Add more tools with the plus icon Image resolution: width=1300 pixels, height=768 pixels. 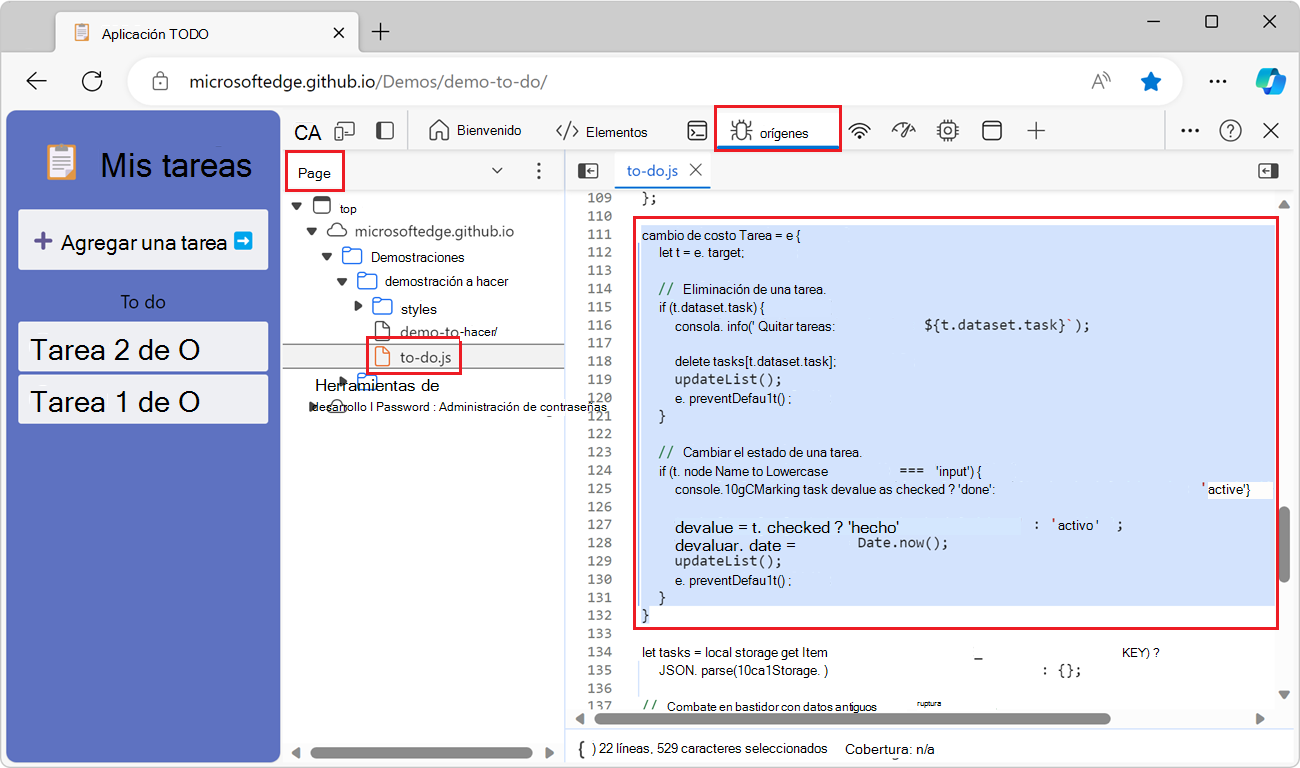tap(1036, 130)
